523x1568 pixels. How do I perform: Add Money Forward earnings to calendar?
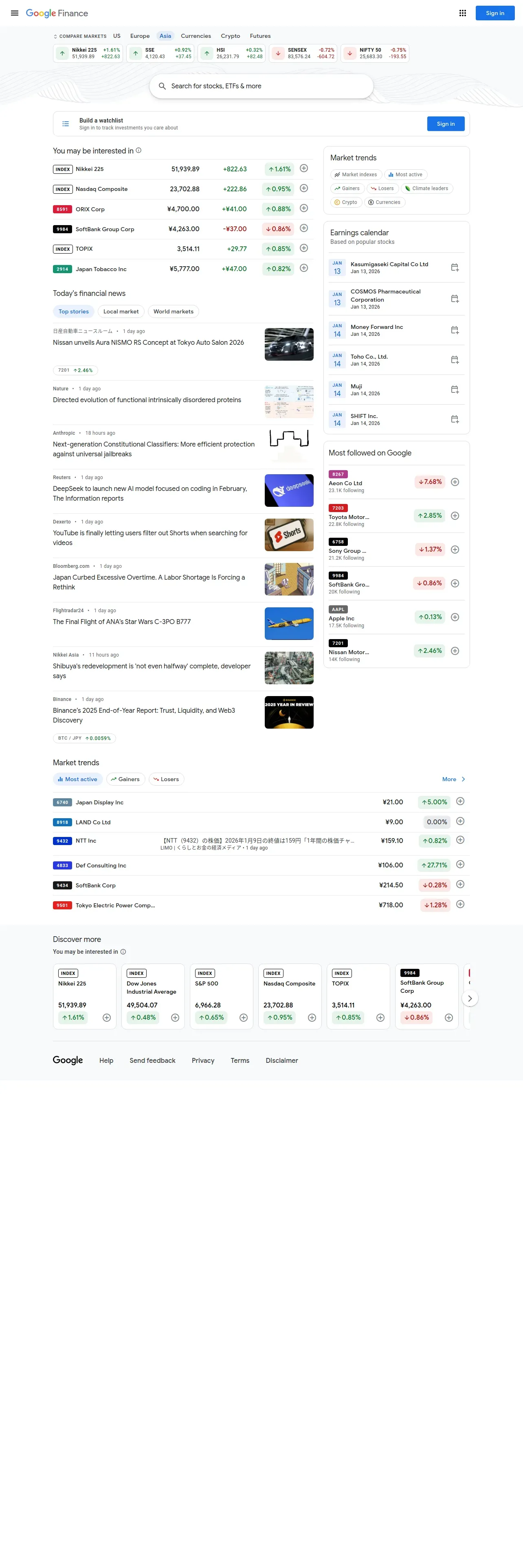point(455,330)
